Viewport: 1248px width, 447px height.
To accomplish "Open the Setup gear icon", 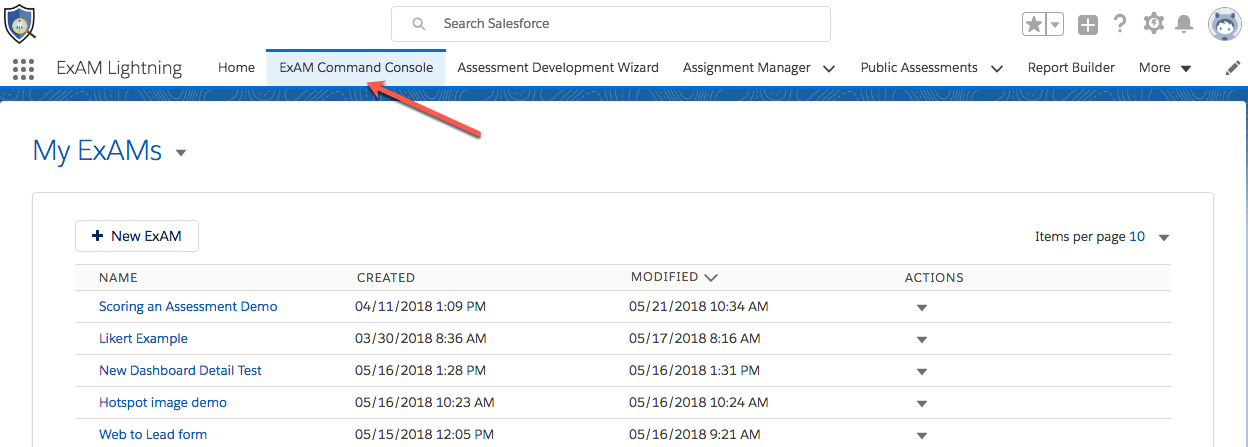I will [x=1153, y=23].
